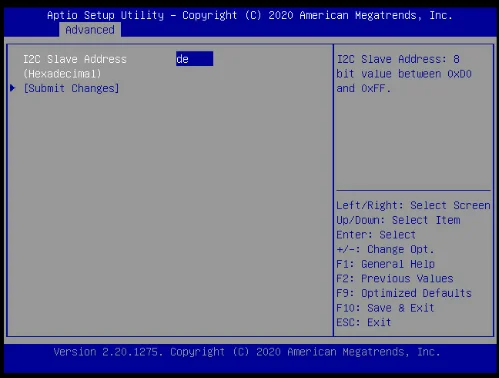The image size is (499, 378).
Task: Open the Advanced tab
Action: tap(90, 30)
